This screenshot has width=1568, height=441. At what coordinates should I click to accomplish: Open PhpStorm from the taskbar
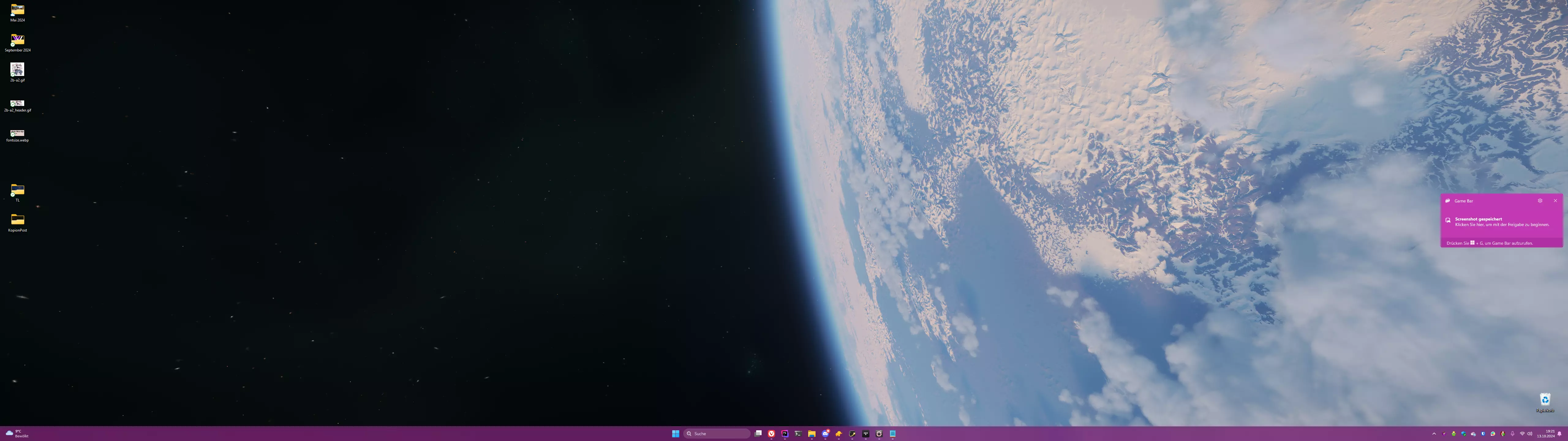coord(785,434)
